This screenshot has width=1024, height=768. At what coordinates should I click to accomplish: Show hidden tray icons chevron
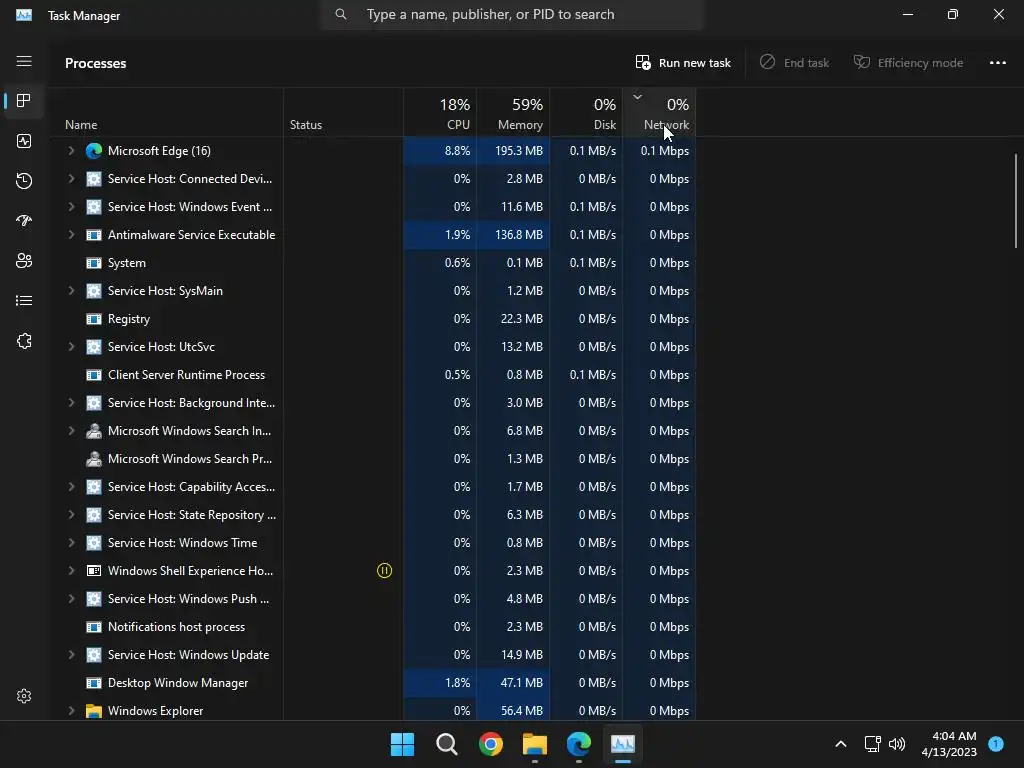pyautogui.click(x=841, y=744)
